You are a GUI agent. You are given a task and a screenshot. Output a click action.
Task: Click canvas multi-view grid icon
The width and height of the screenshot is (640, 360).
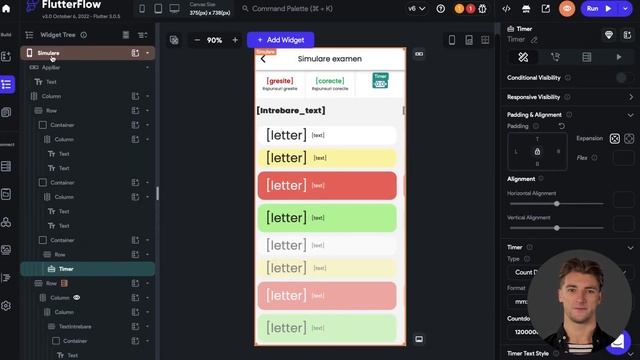click(485, 40)
